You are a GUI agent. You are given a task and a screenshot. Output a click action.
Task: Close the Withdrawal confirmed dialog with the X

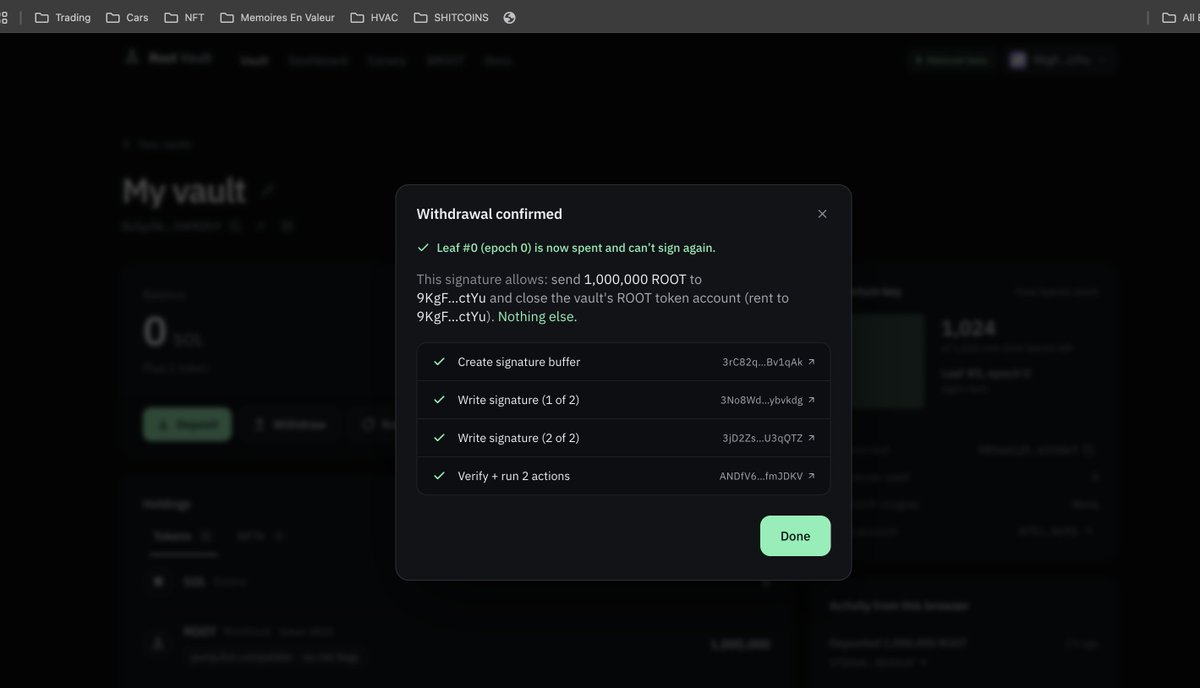[822, 214]
